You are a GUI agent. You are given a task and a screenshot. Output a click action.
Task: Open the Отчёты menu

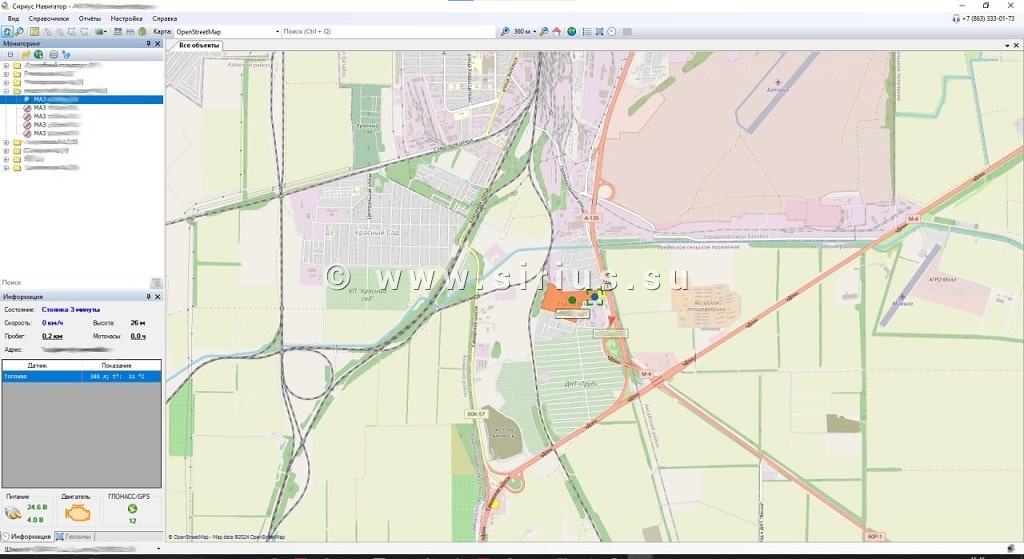tap(89, 18)
